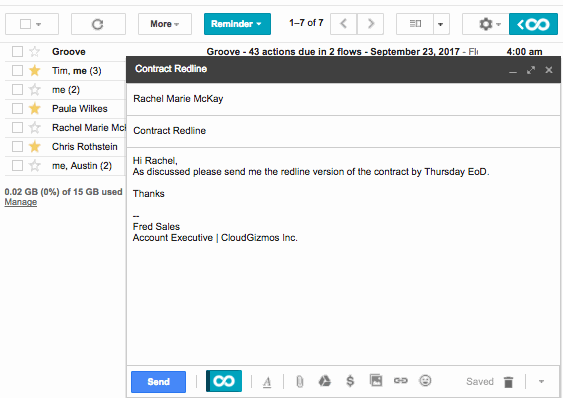
Task: Insert an emoticon in the message
Action: pyautogui.click(x=425, y=380)
